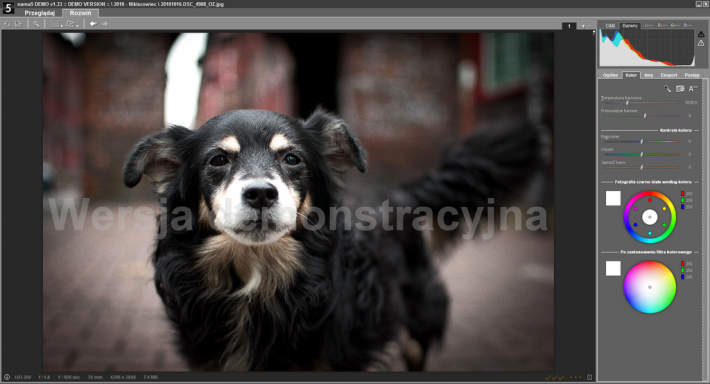Screen dimensions: 710x384
Task: Click ISO 200 in the status bar
Action: pos(23,377)
